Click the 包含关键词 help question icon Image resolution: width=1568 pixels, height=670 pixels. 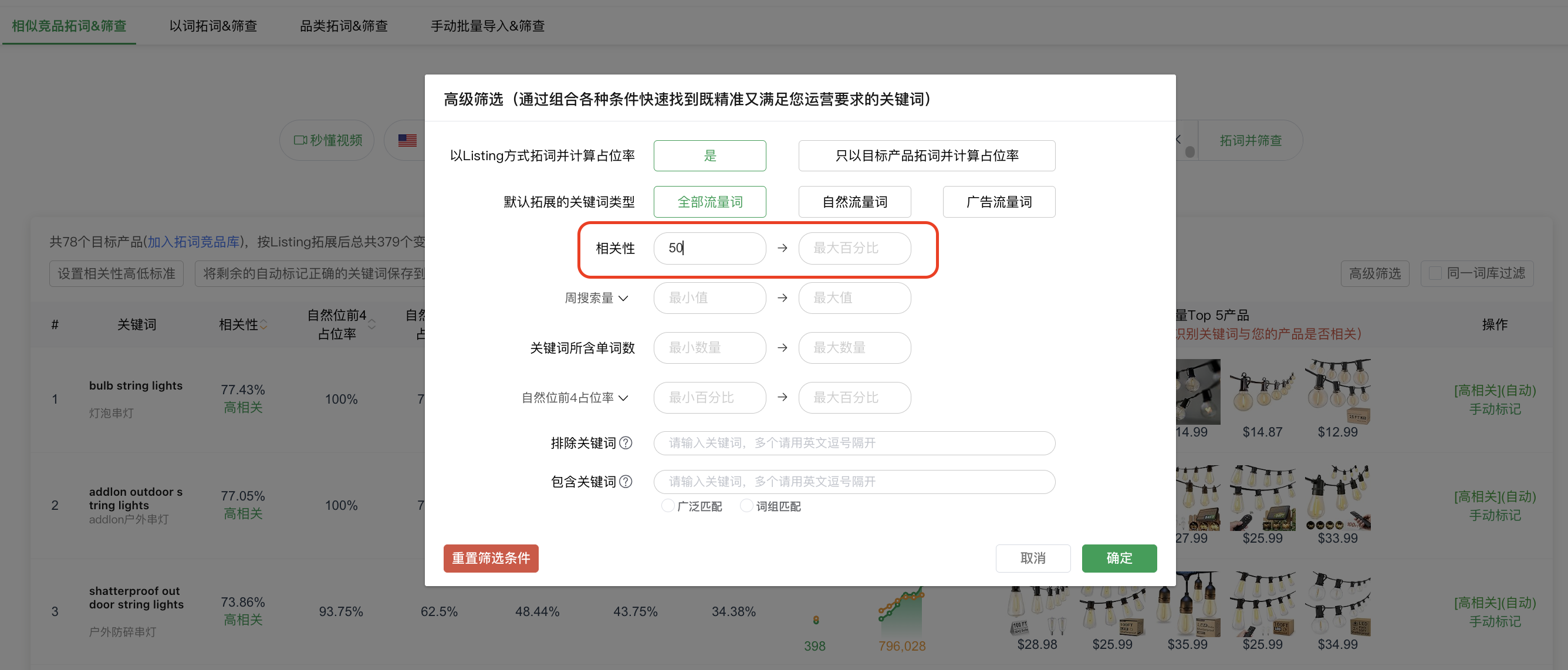coord(625,481)
